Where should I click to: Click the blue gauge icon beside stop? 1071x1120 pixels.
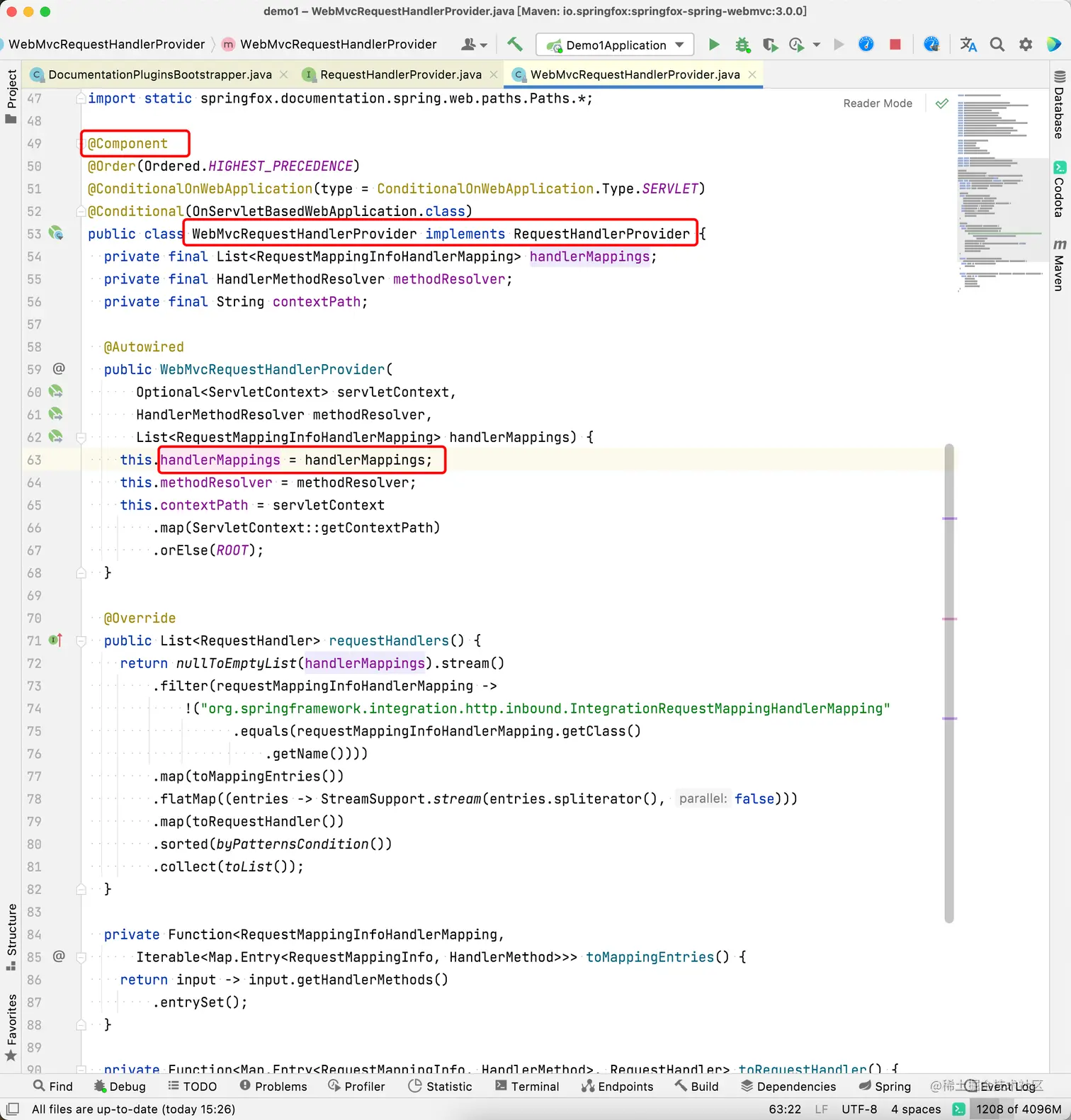pyautogui.click(x=866, y=45)
